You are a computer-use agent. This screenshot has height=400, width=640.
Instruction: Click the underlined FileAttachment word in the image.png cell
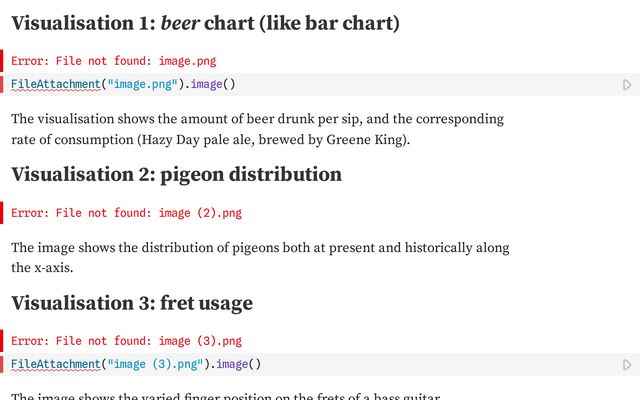tap(56, 84)
